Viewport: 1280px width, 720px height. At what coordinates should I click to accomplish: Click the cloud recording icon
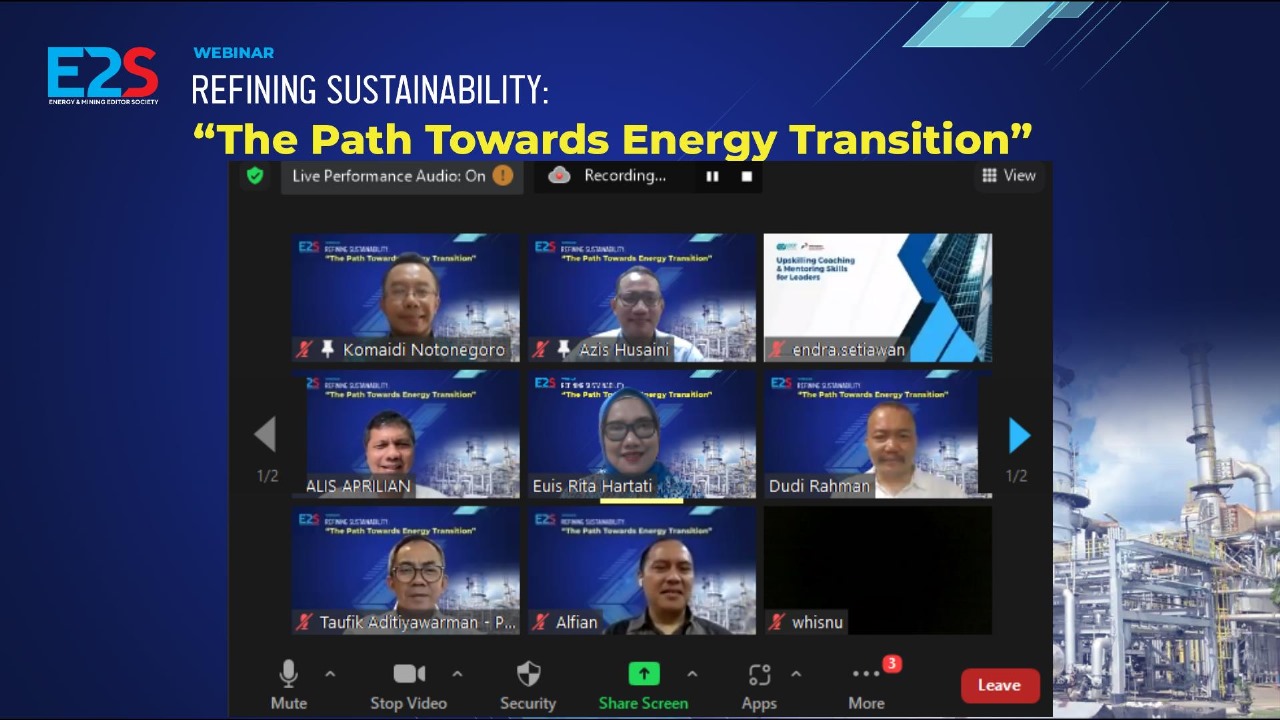(x=560, y=176)
